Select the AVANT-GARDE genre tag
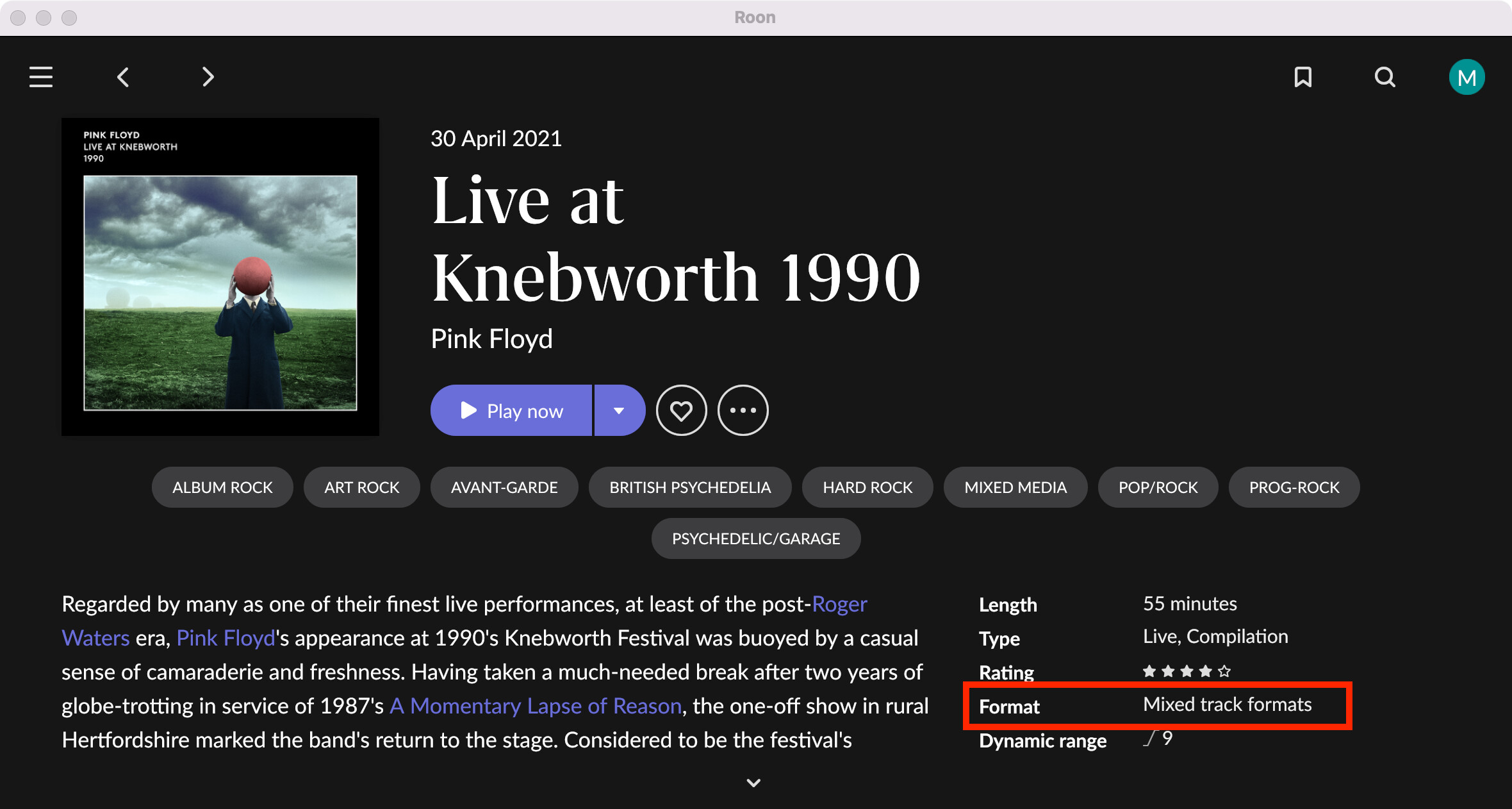The image size is (1512, 809). (504, 487)
